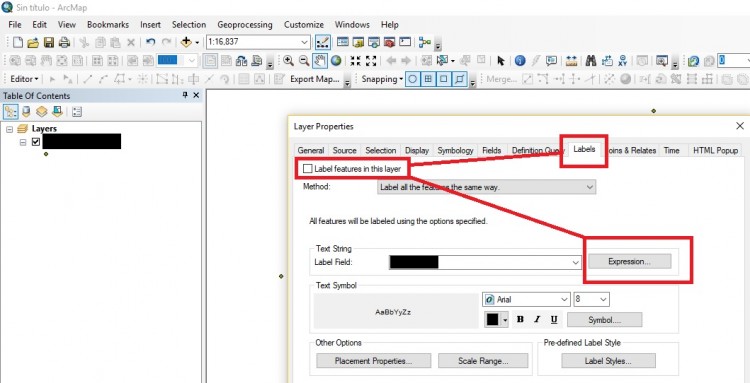Switch to the Fields tab
The image size is (750, 383).
pos(492,150)
